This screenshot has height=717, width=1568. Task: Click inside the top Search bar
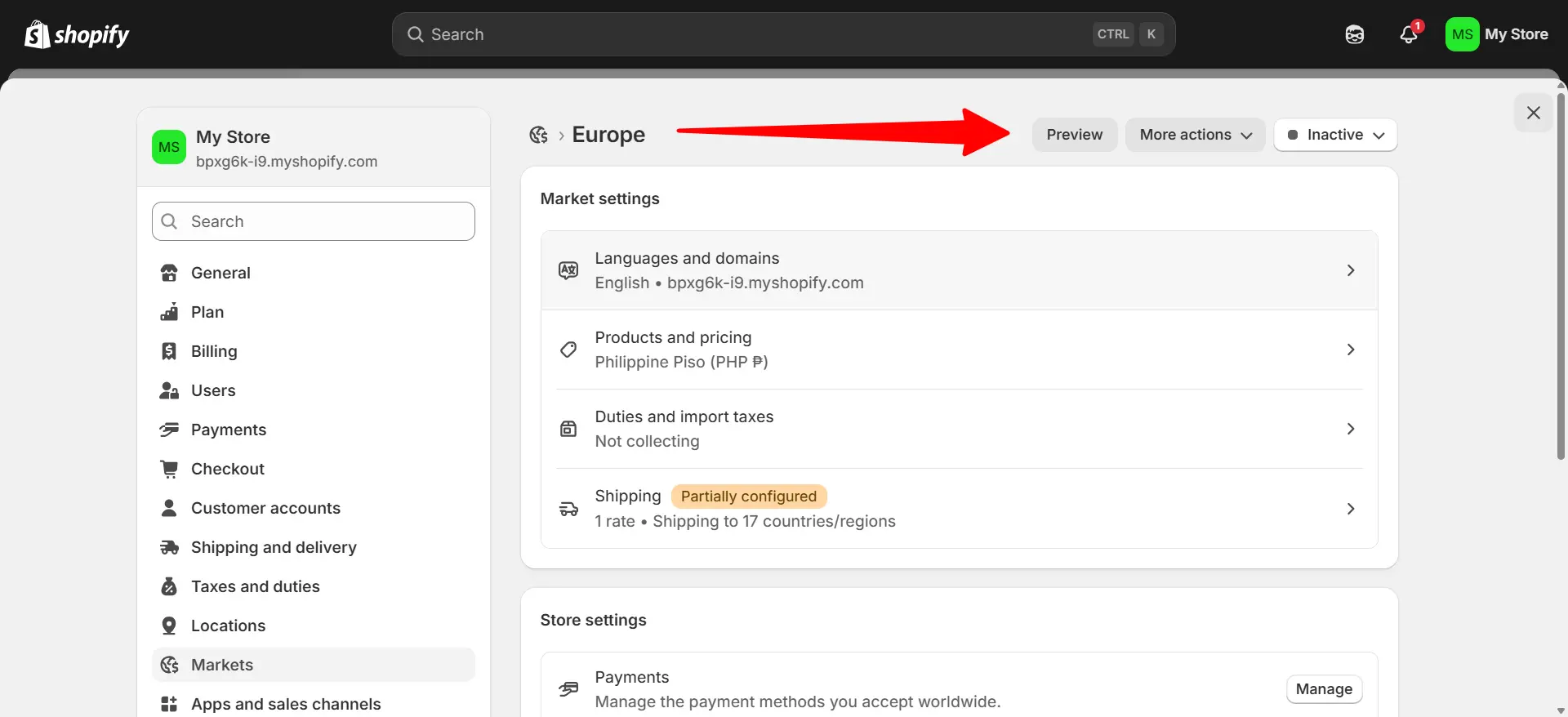click(783, 34)
